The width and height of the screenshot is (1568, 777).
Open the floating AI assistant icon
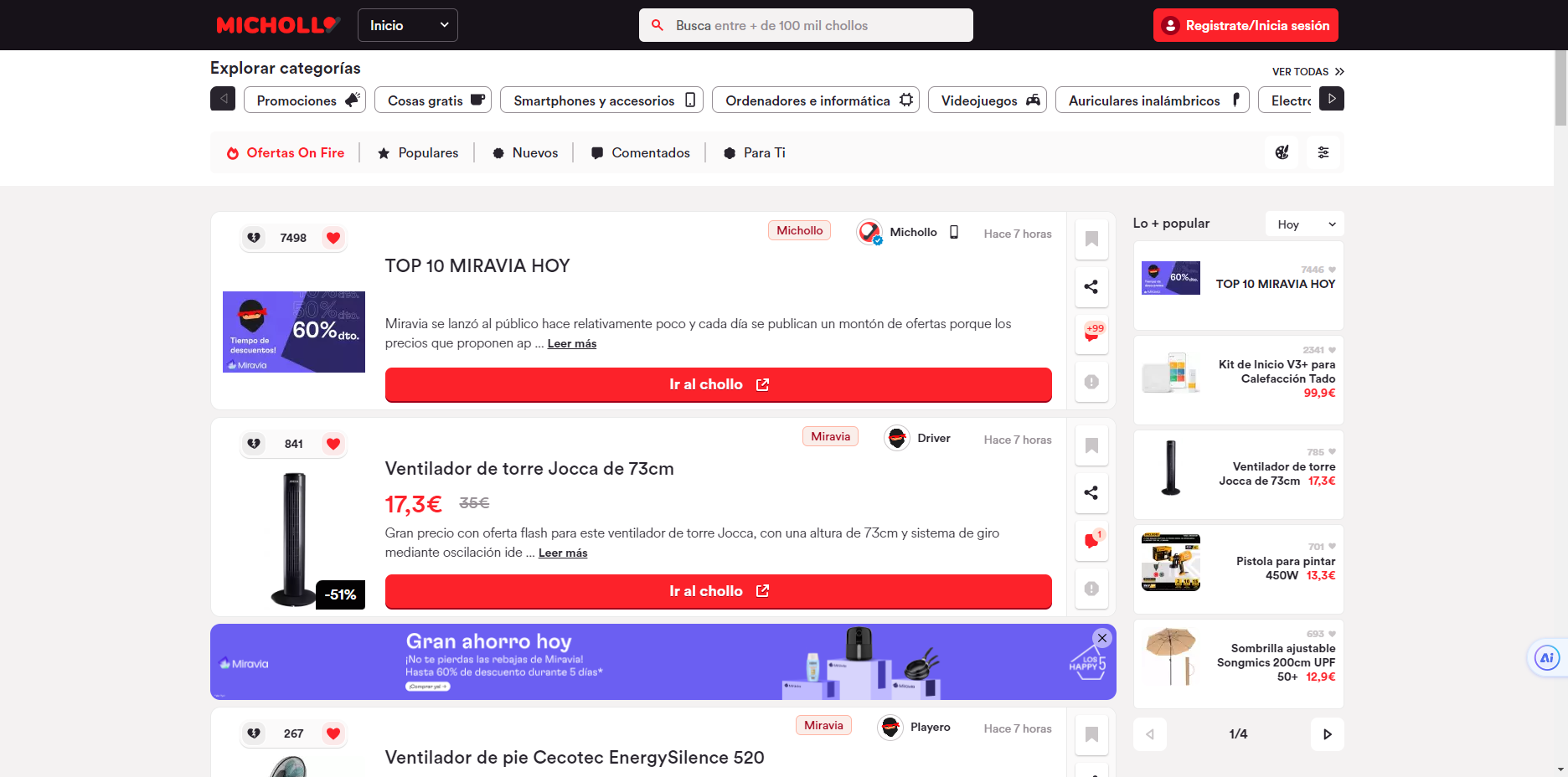(x=1546, y=658)
